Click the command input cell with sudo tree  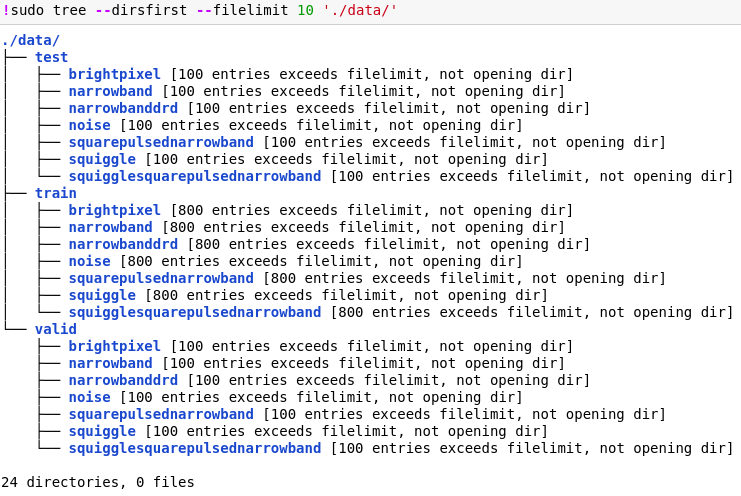click(x=200, y=10)
